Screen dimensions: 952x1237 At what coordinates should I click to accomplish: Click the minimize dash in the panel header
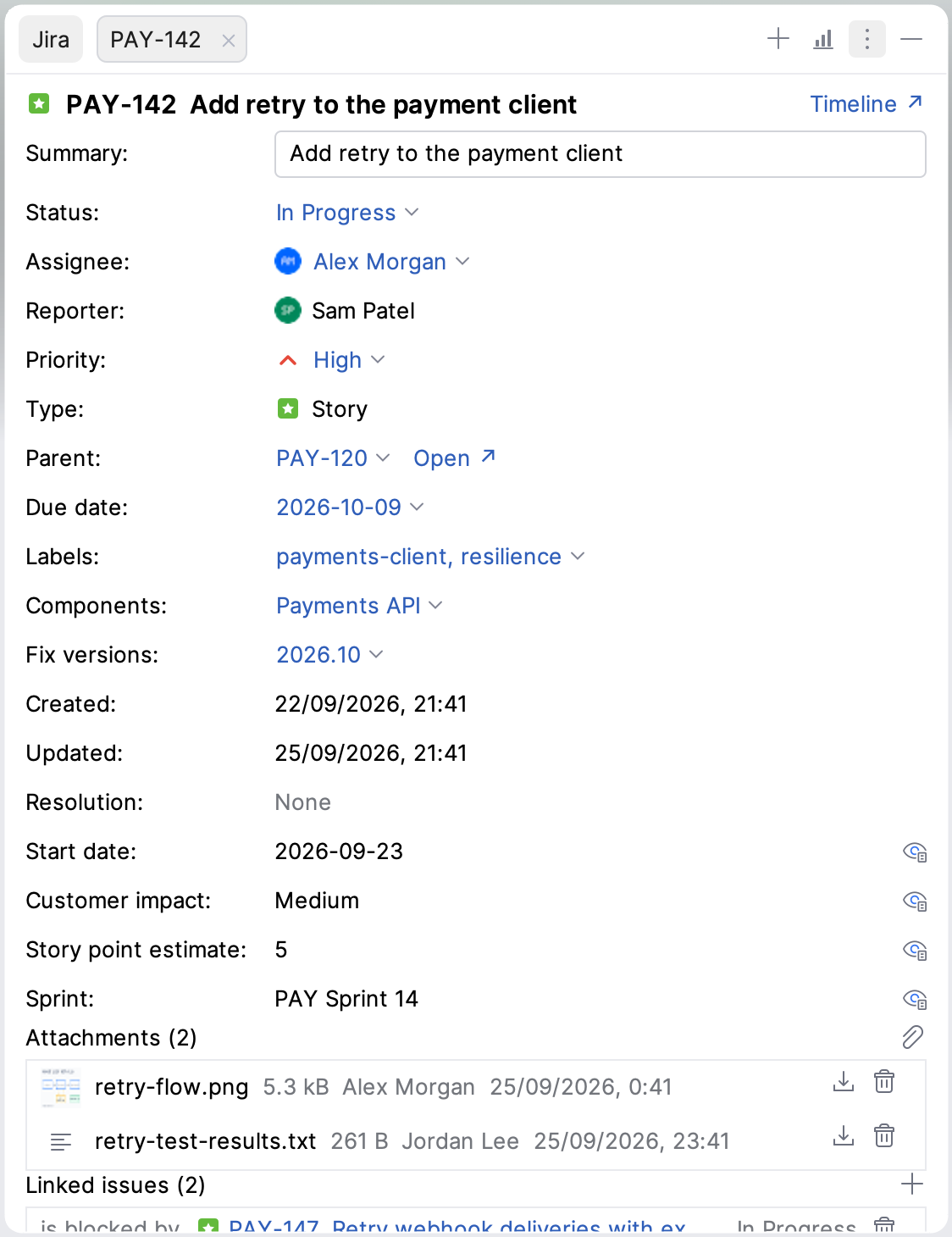pos(911,39)
